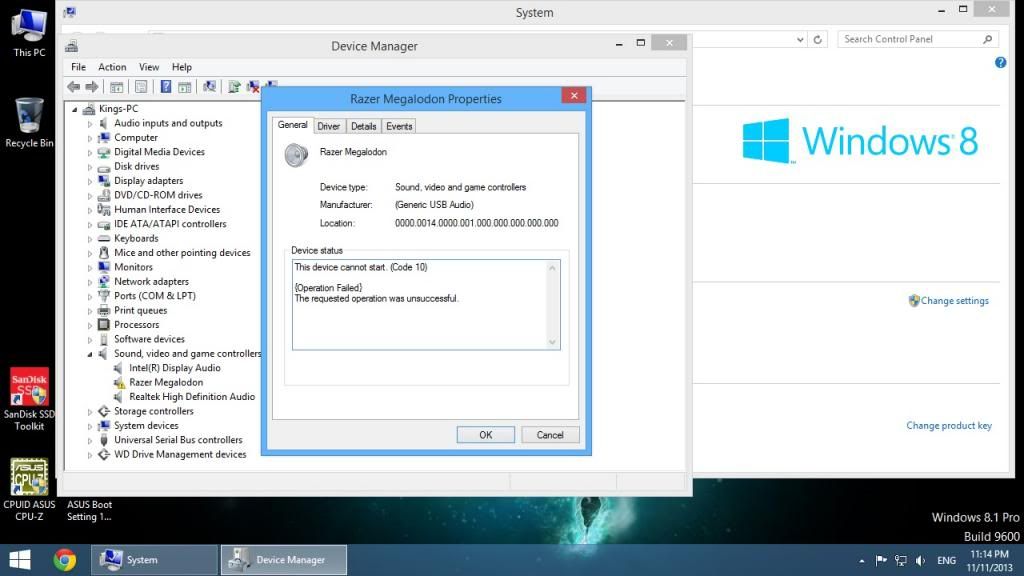Image resolution: width=1024 pixels, height=576 pixels.
Task: Scan for hardware changes via toolbar icon
Action: (x=209, y=87)
